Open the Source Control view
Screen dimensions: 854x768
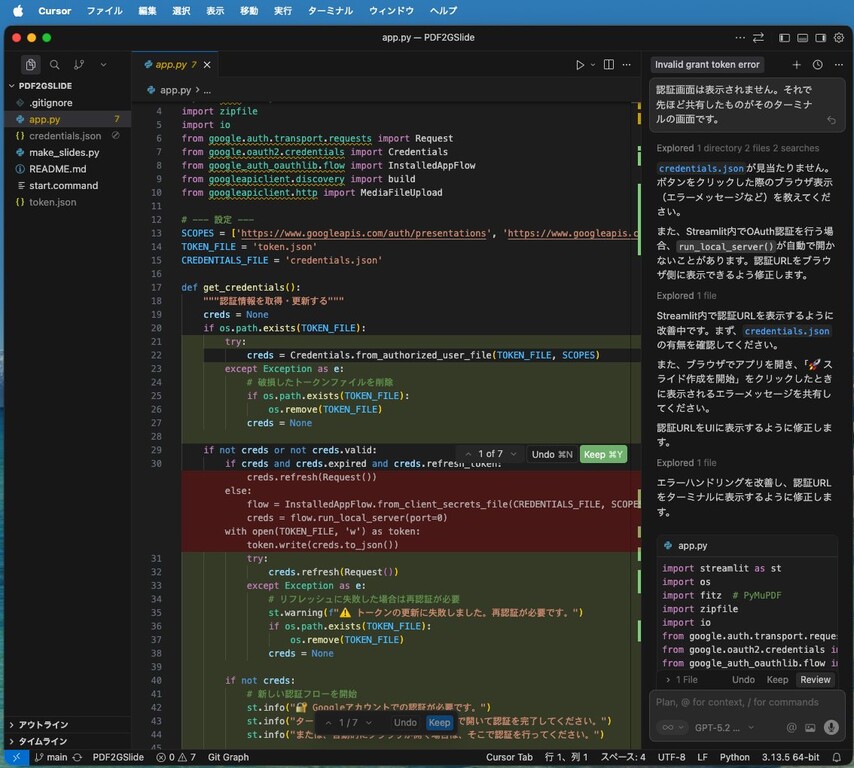(x=78, y=64)
